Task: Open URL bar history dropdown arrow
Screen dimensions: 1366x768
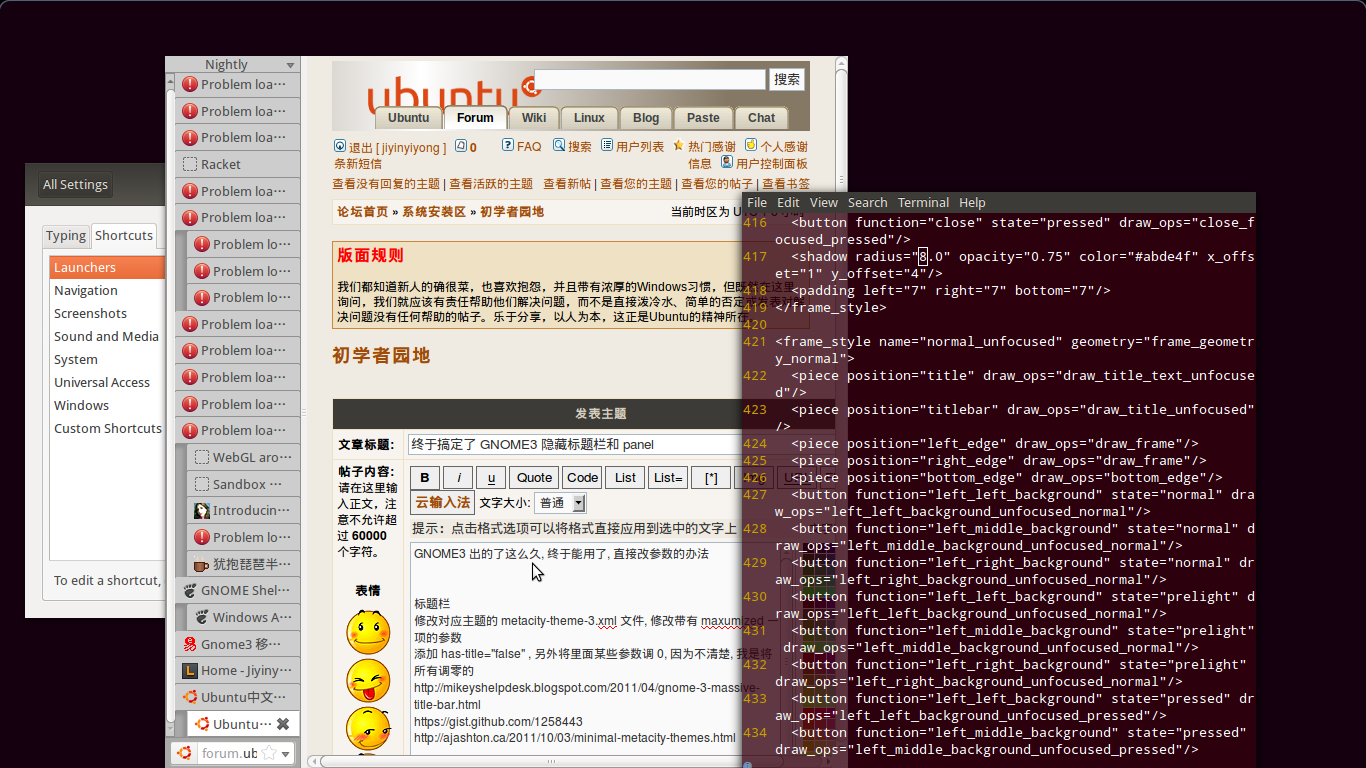Action: [286, 753]
